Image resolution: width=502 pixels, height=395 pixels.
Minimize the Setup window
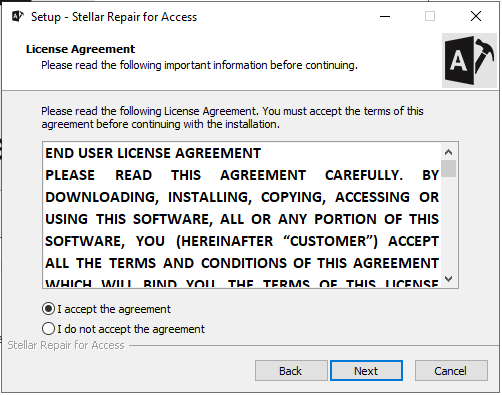(x=385, y=16)
